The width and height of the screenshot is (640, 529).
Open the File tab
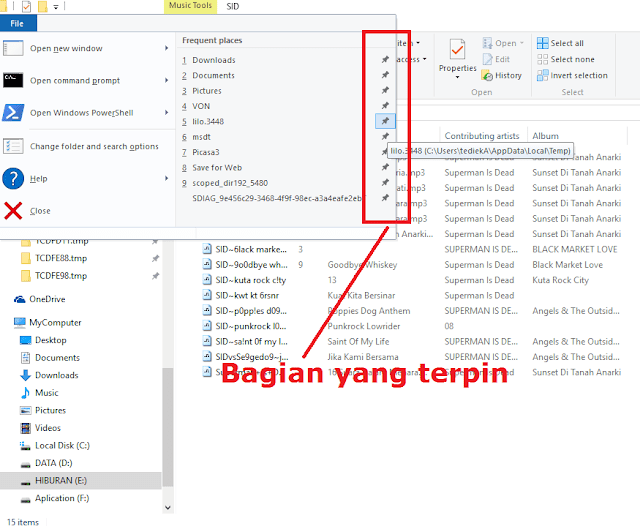point(17,24)
